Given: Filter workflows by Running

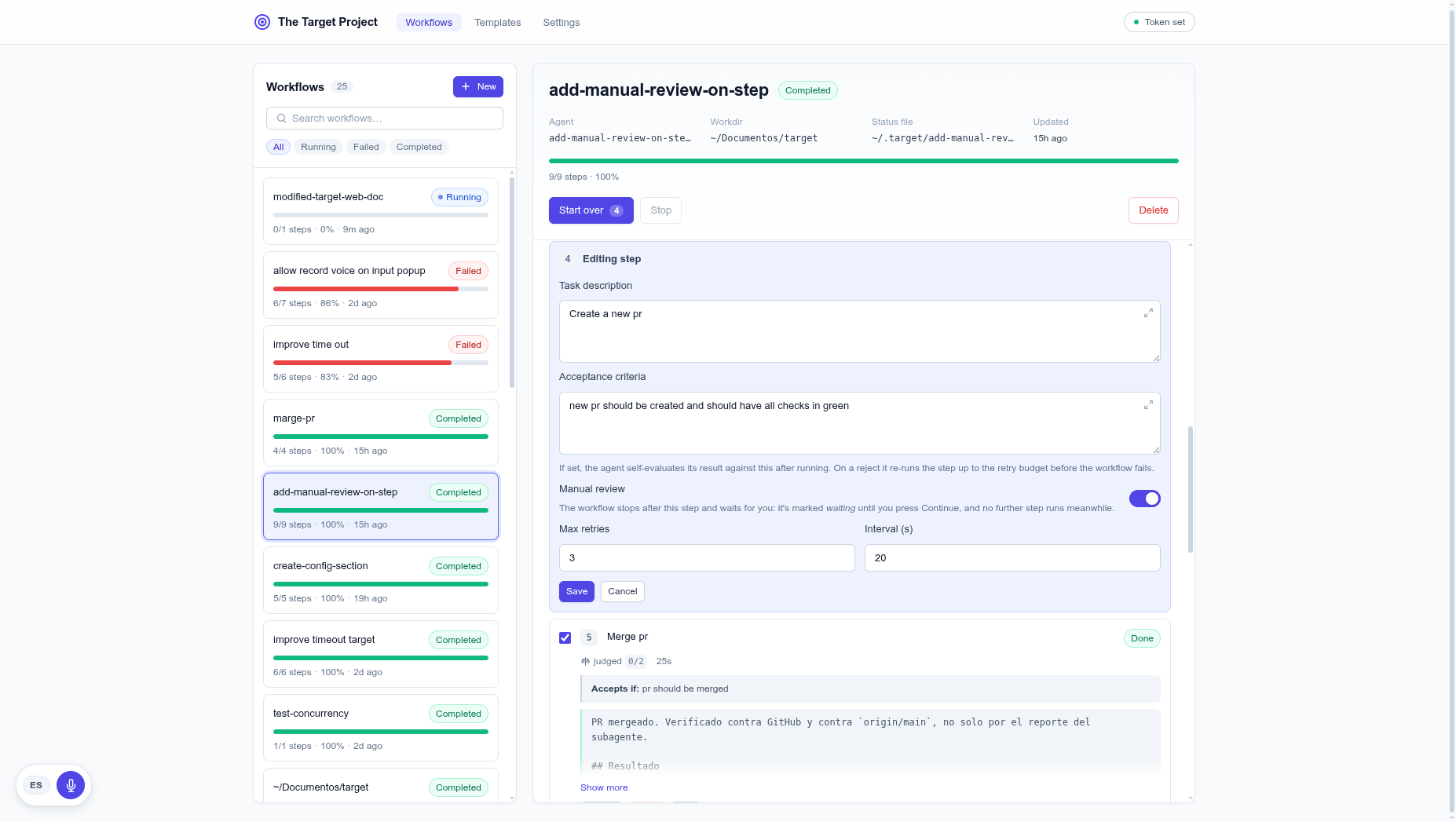Looking at the screenshot, I should pos(318,147).
